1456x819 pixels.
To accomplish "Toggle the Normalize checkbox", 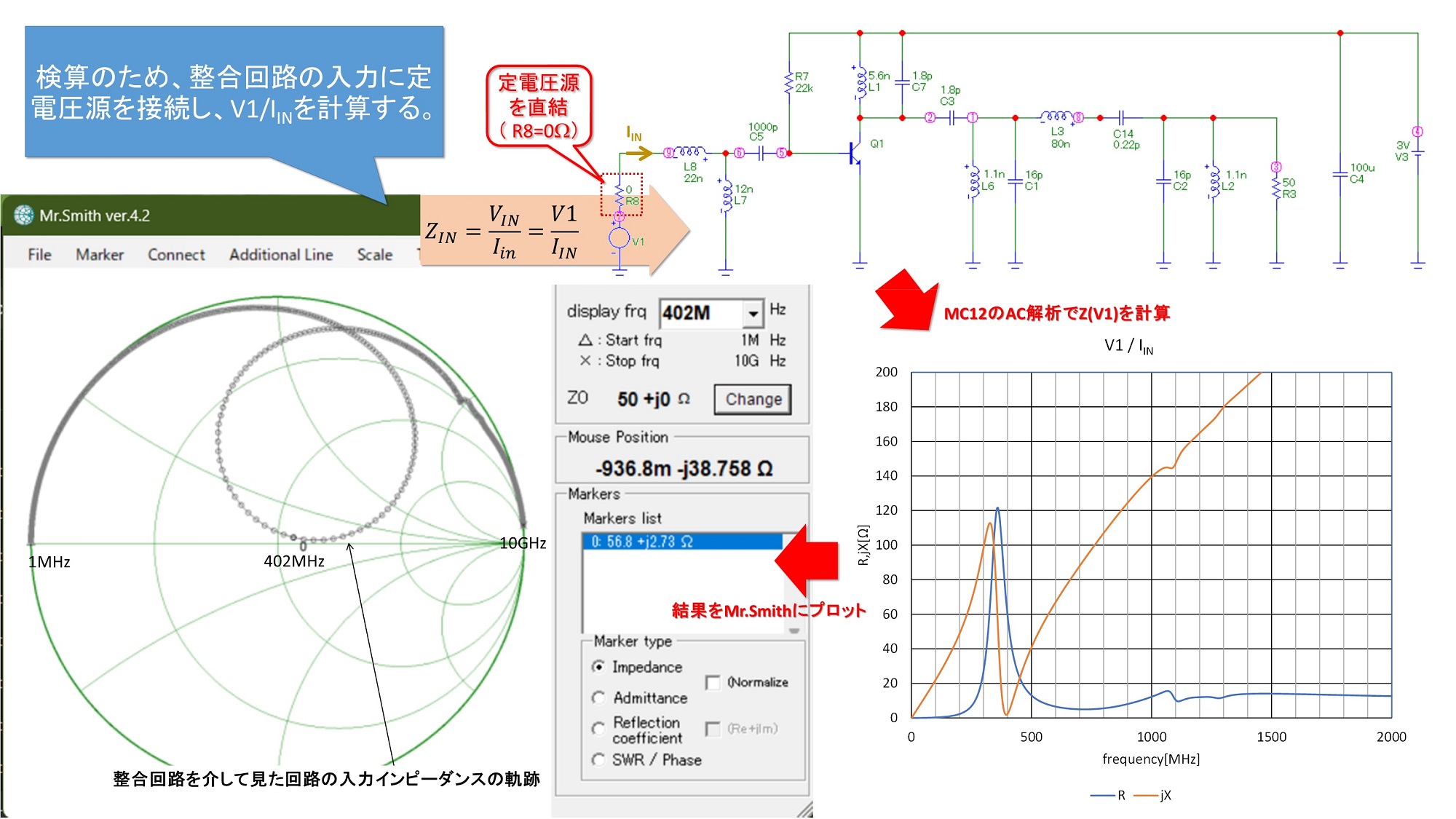I will (x=713, y=682).
